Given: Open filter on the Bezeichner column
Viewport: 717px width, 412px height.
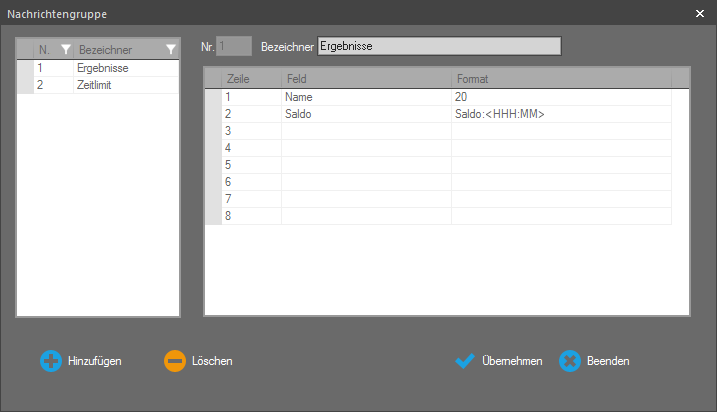Looking at the screenshot, I should 171,49.
